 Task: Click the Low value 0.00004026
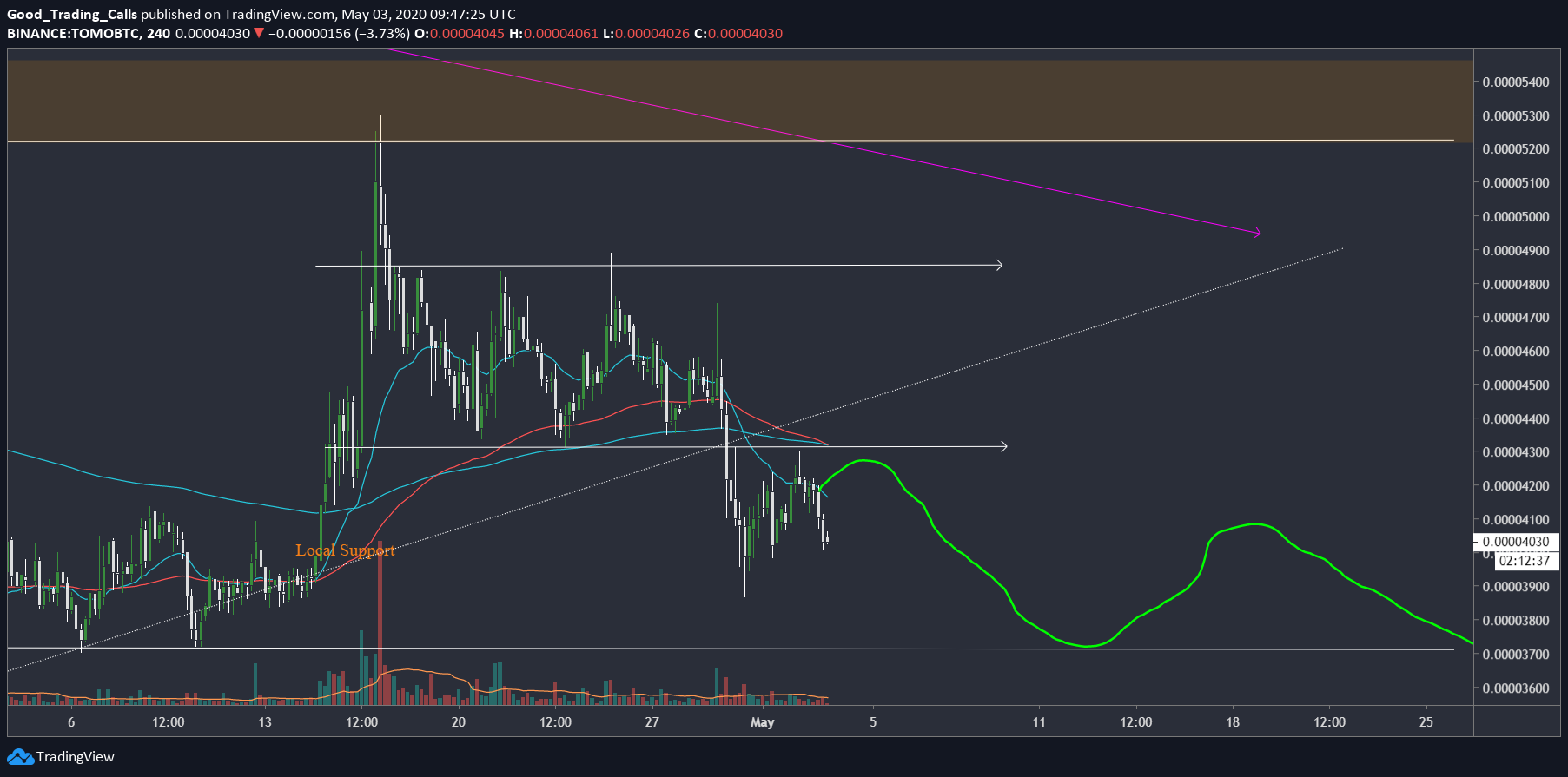[652, 34]
